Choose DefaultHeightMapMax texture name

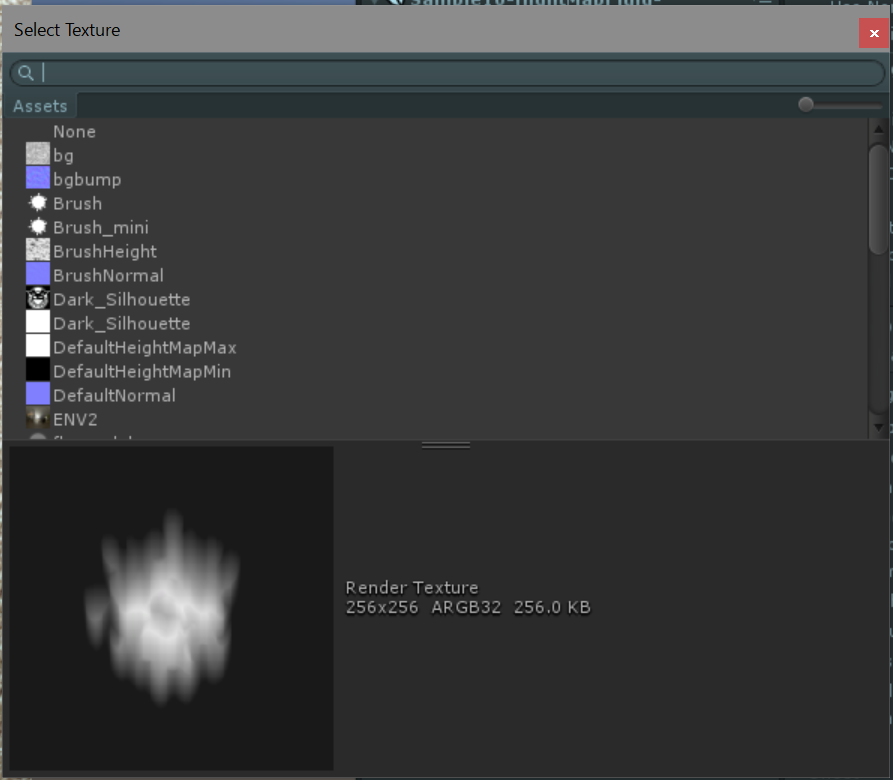(x=145, y=347)
